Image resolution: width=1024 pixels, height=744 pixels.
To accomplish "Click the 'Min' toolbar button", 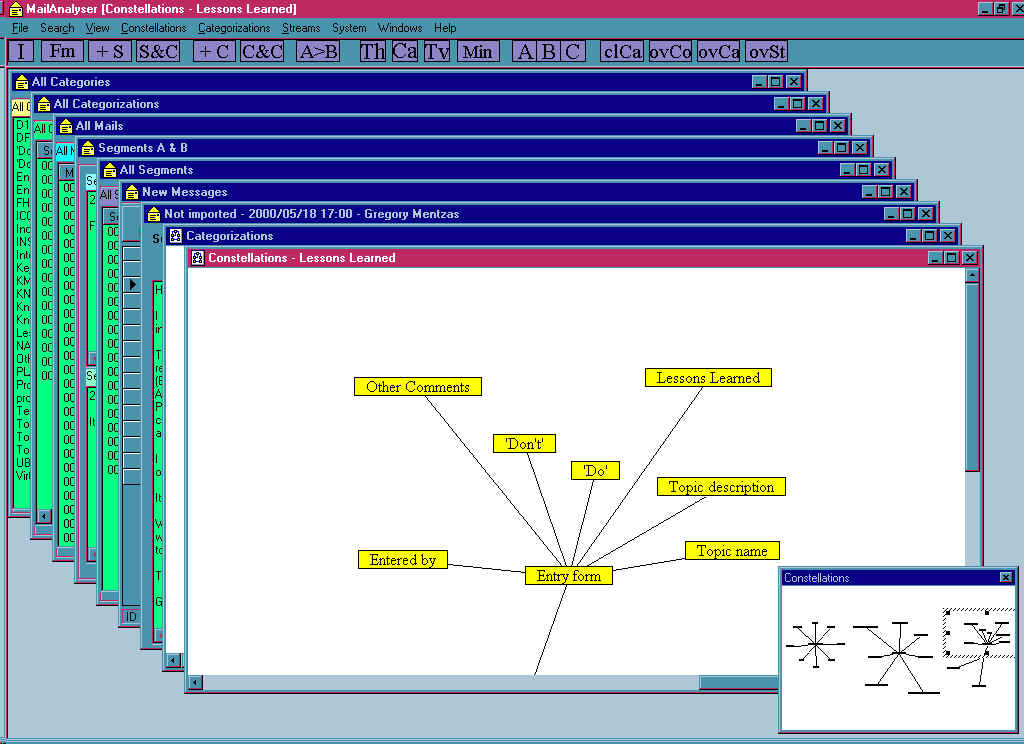I will click(478, 51).
